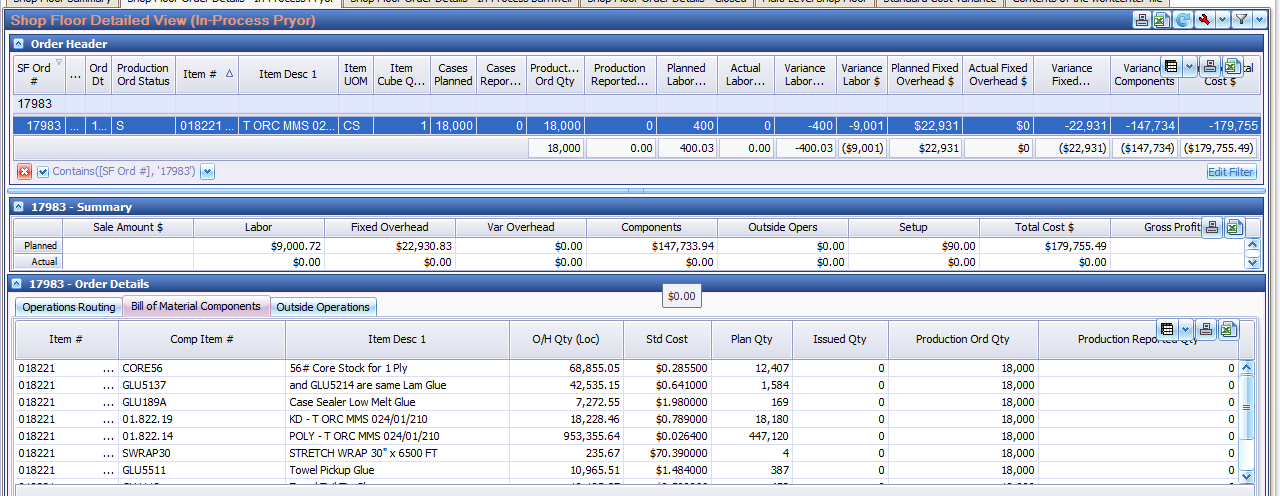The height and width of the screenshot is (496, 1280).
Task: Sort by Variance Labor $ column
Action: pyautogui.click(x=862, y=75)
